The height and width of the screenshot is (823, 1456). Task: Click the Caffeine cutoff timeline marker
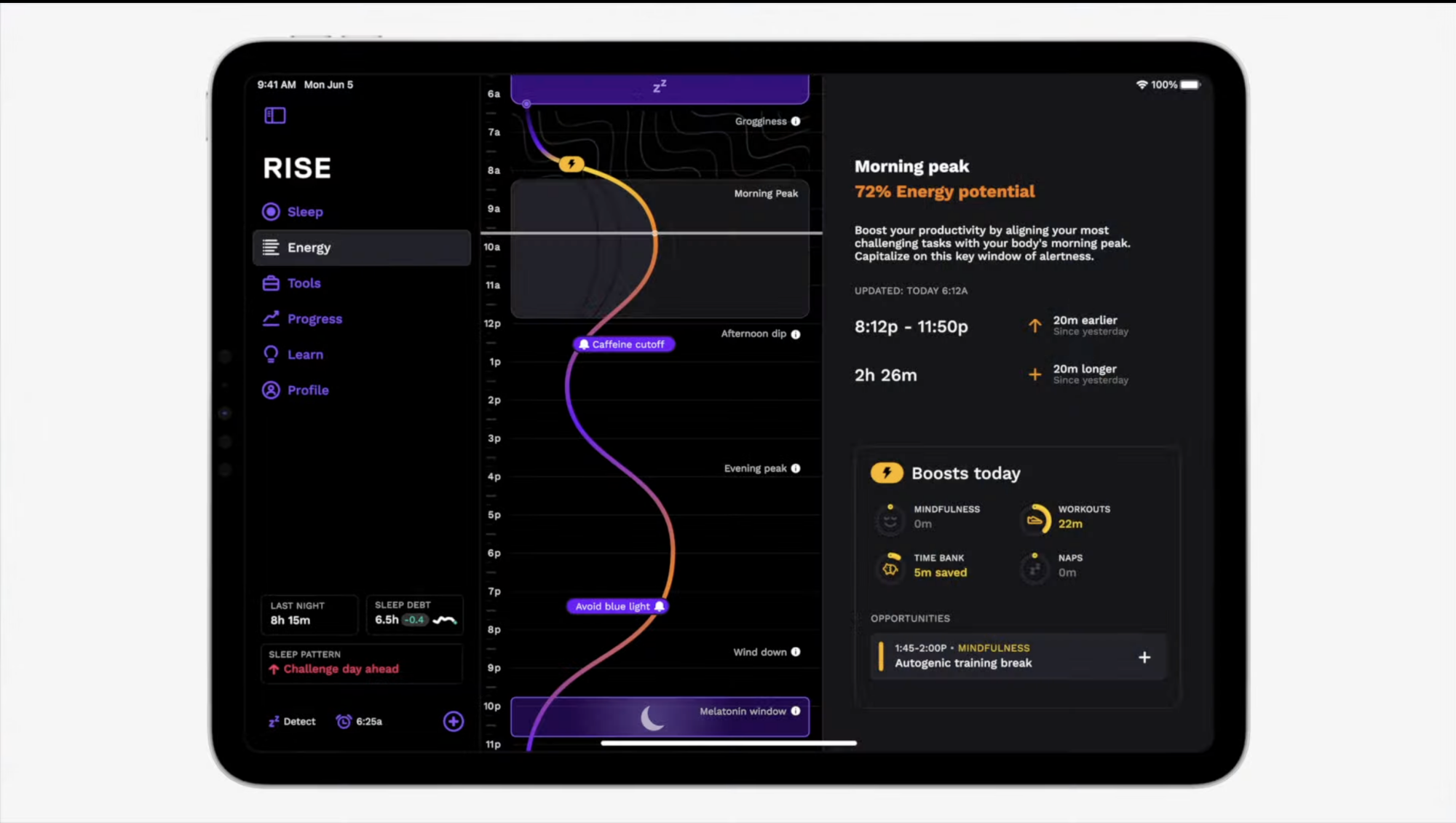[x=621, y=343]
